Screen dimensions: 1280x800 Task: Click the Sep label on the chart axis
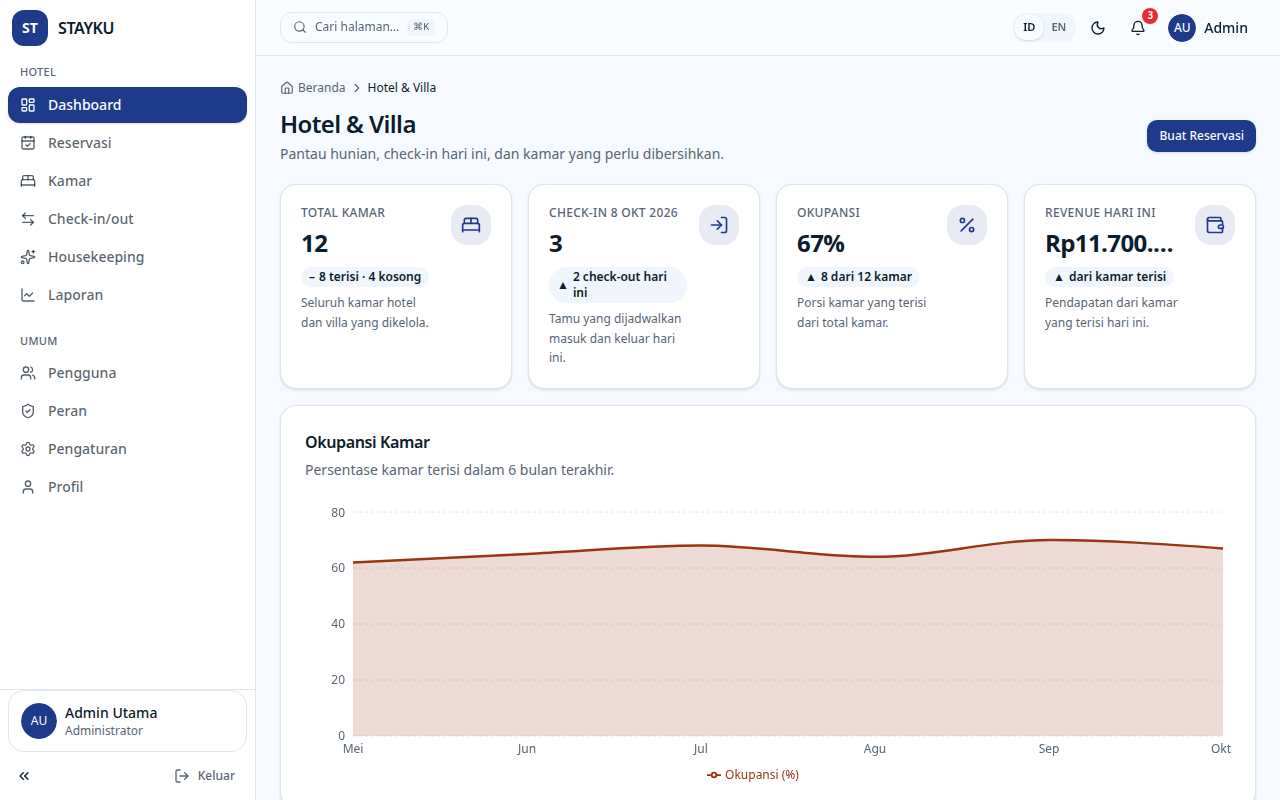1048,749
